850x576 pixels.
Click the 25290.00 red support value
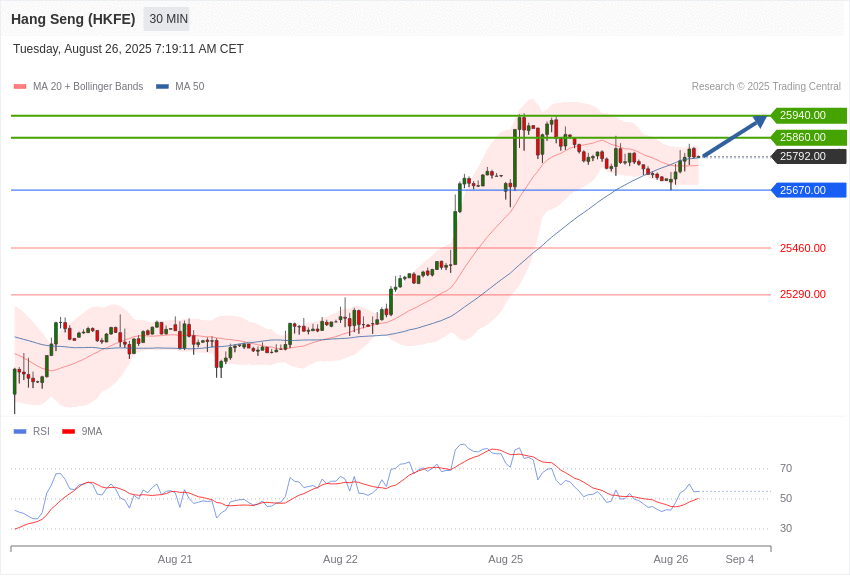(803, 294)
